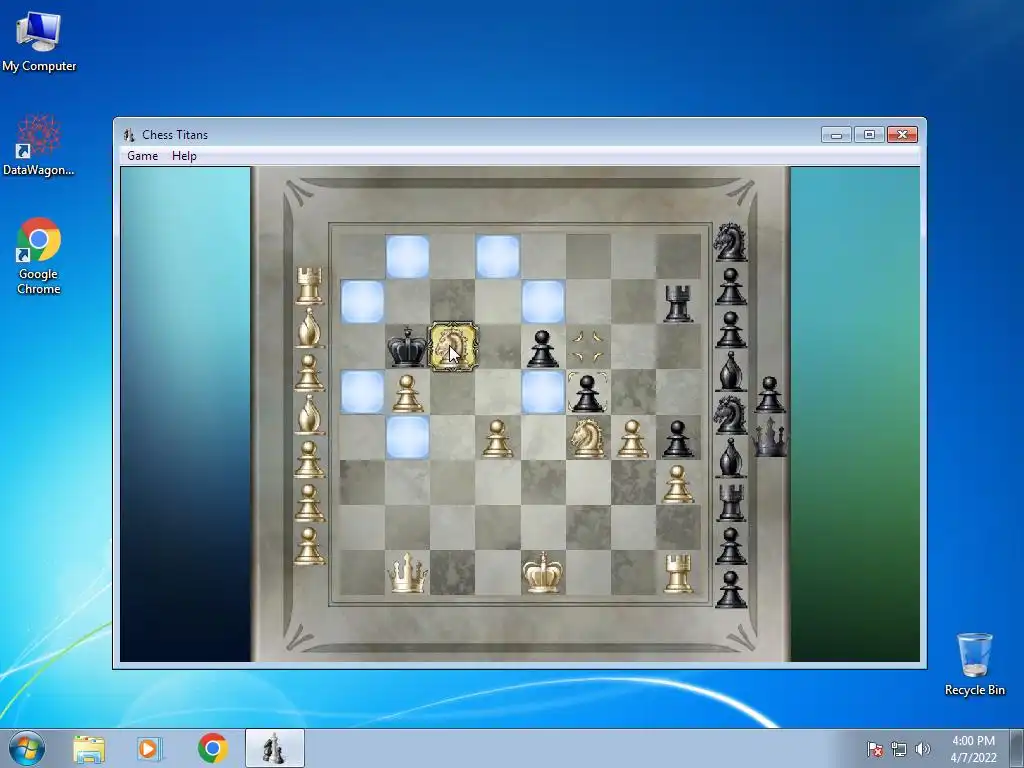Click the Show desktop strip
1024x768 pixels.
1017,748
